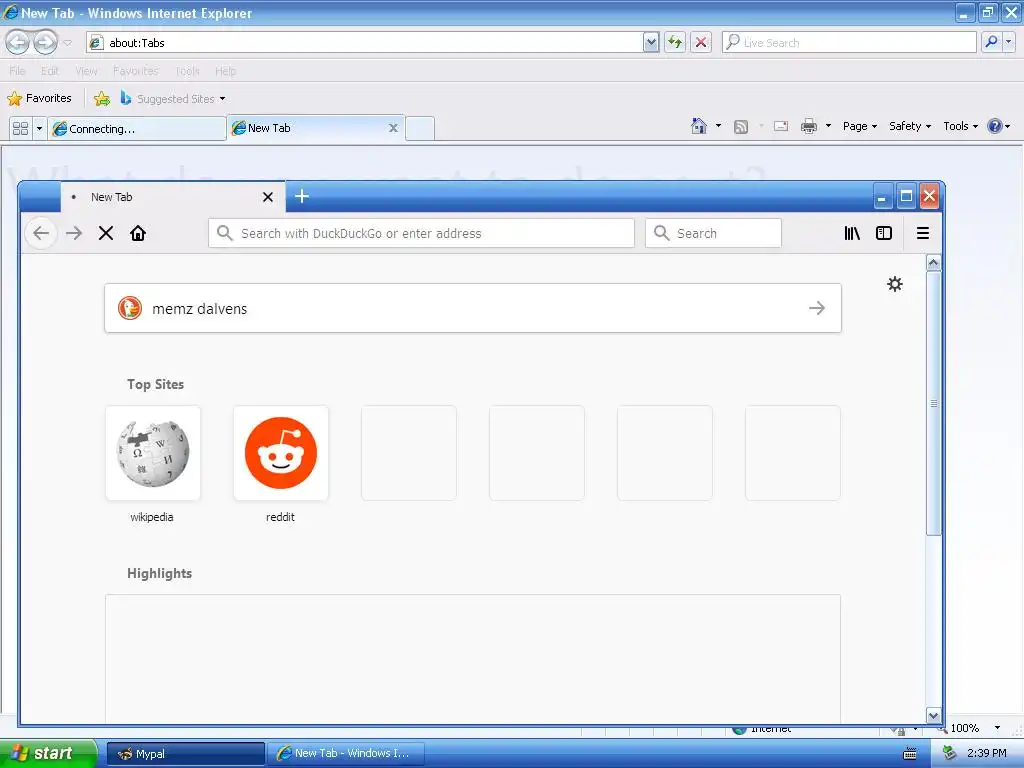
Task: Click the IE Read Mail icon
Action: click(x=780, y=126)
